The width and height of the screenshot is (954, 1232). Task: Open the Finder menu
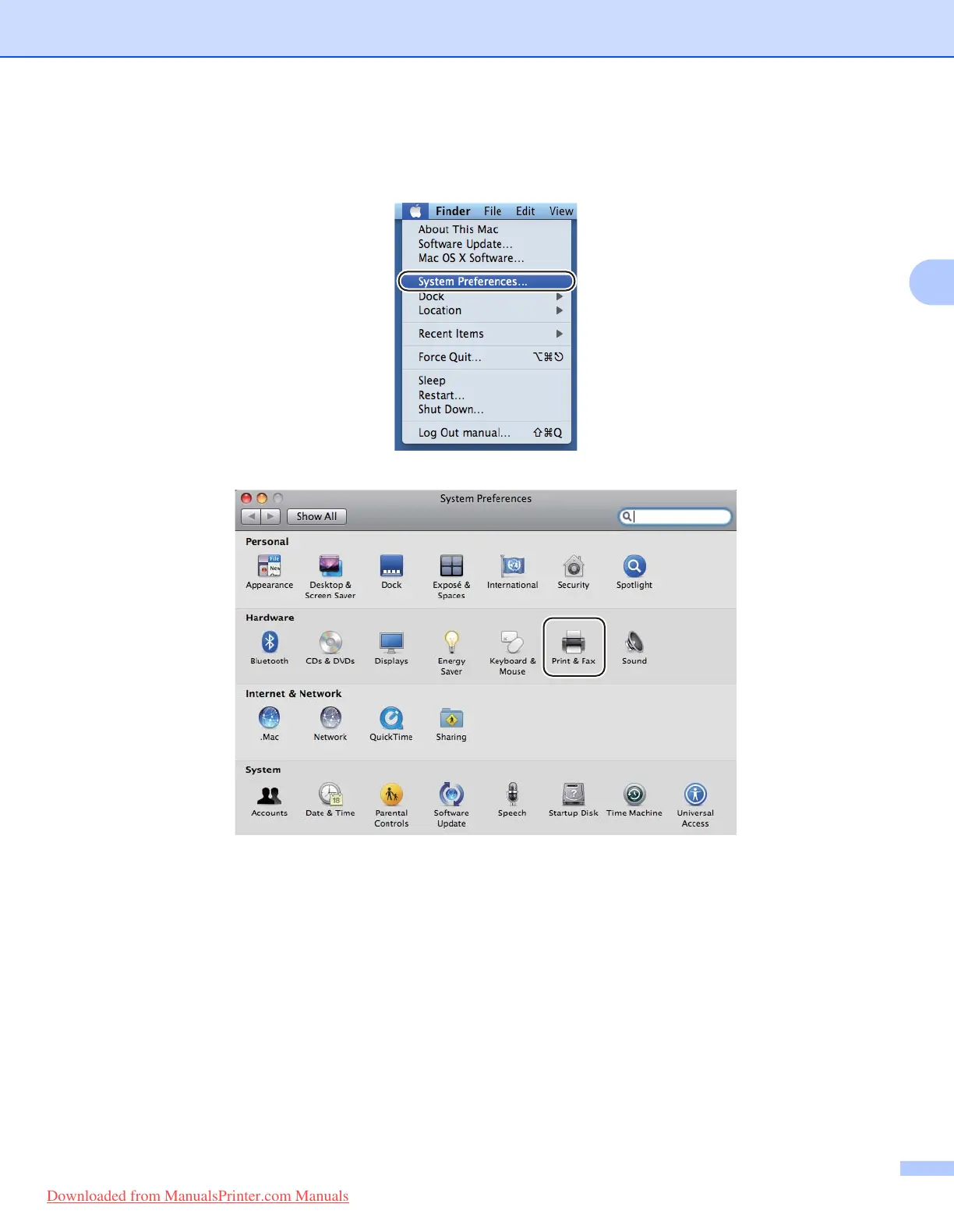[x=453, y=211]
